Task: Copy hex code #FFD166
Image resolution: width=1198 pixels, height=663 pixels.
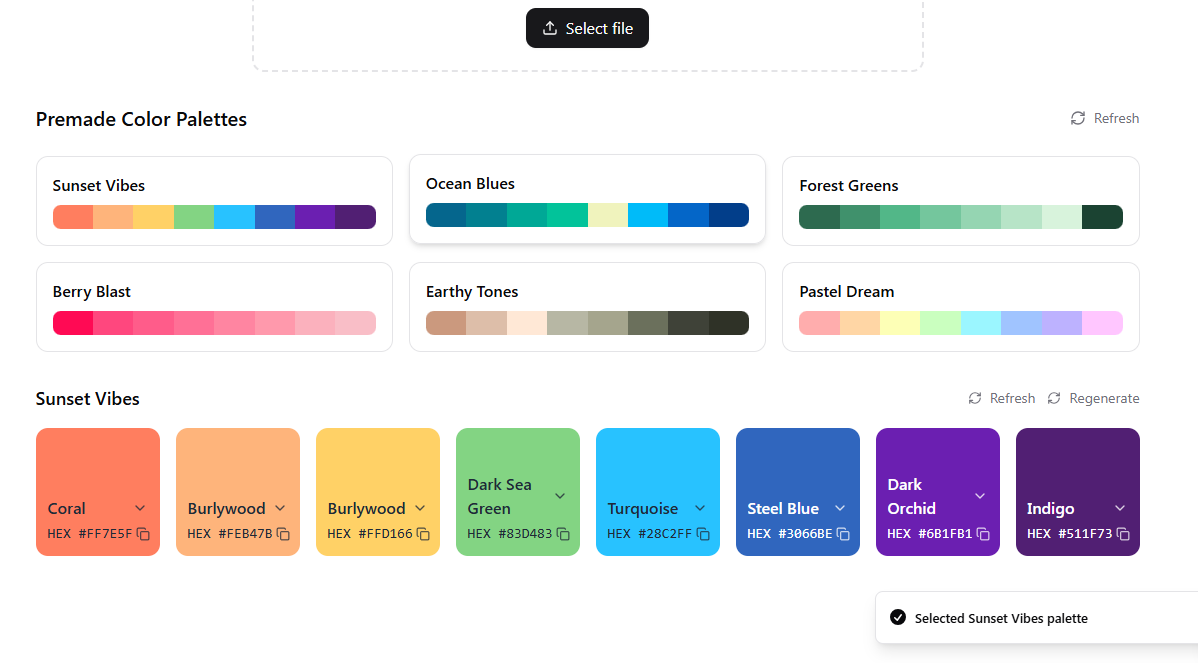Action: 423,534
